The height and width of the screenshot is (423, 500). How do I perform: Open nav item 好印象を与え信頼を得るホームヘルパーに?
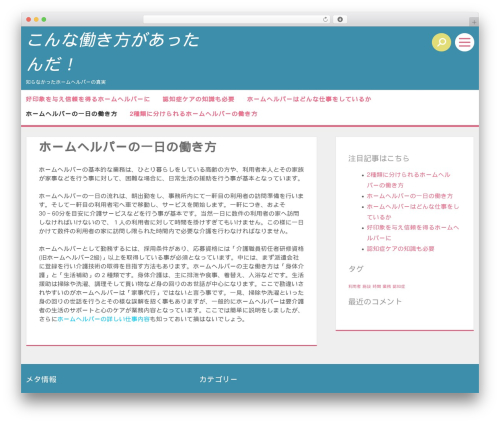[88, 99]
